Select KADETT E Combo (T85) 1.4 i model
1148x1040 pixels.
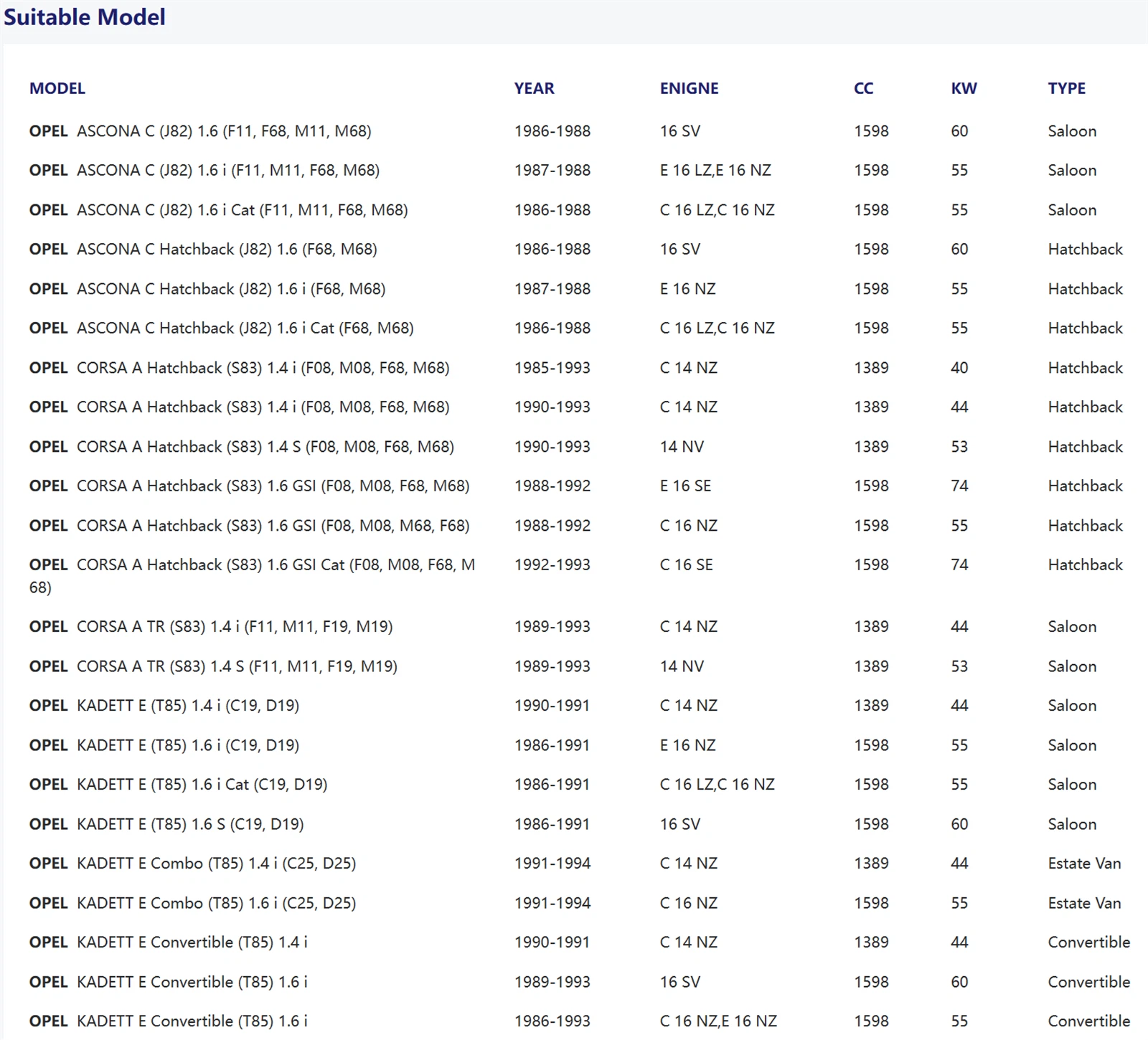pyautogui.click(x=193, y=864)
